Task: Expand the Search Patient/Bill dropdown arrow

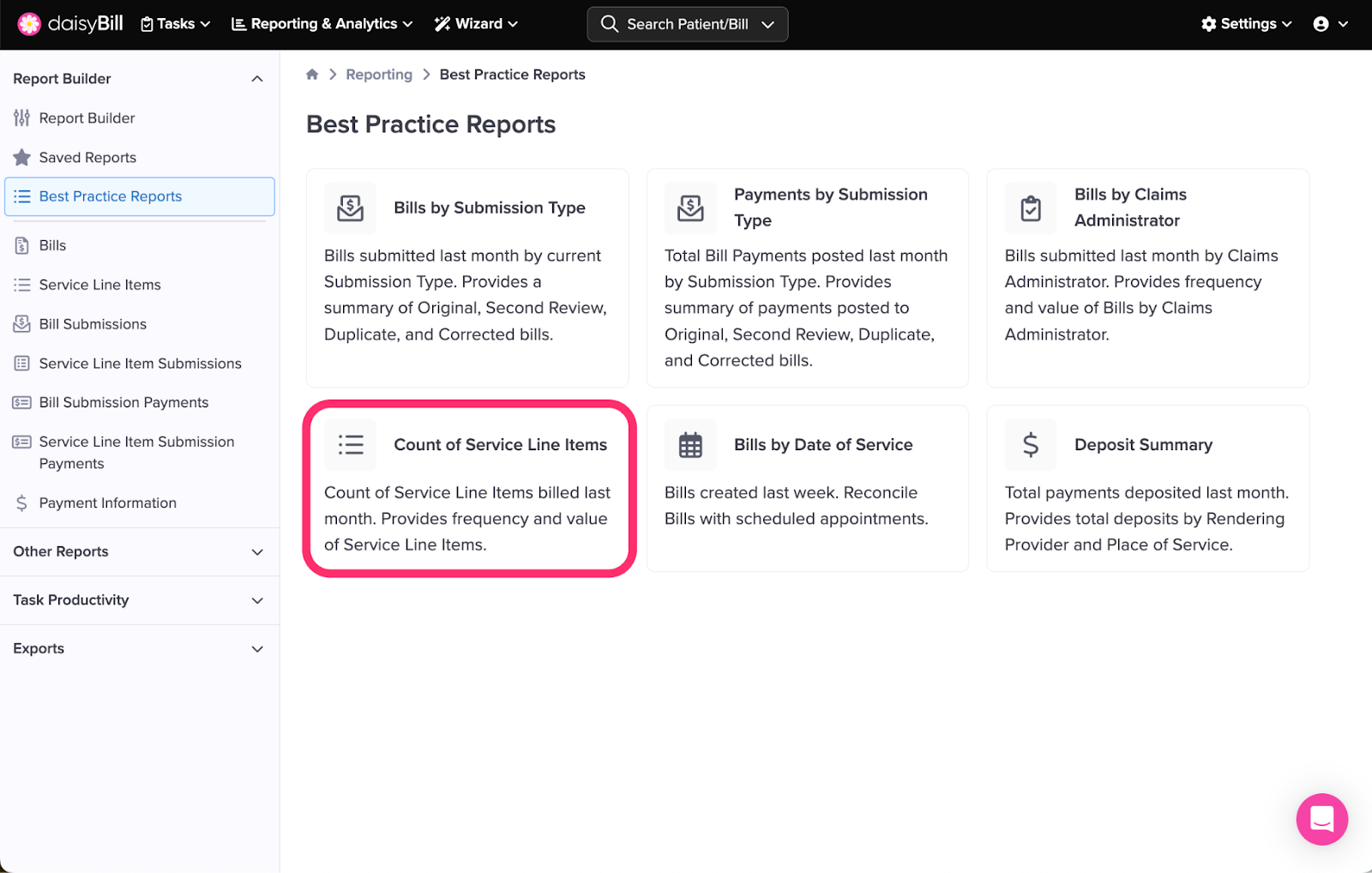Action: 768,24
